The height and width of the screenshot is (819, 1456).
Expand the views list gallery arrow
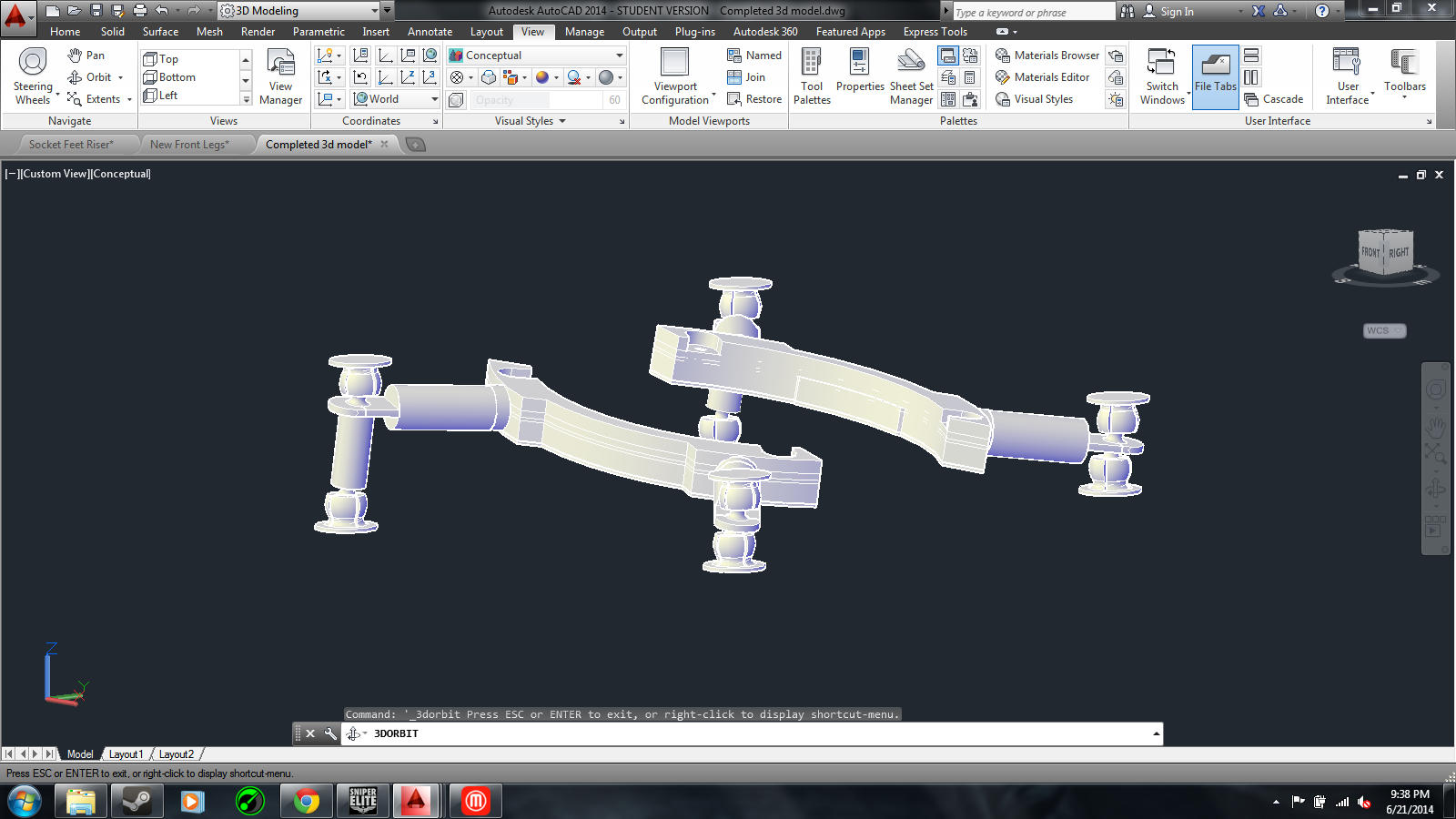246,99
